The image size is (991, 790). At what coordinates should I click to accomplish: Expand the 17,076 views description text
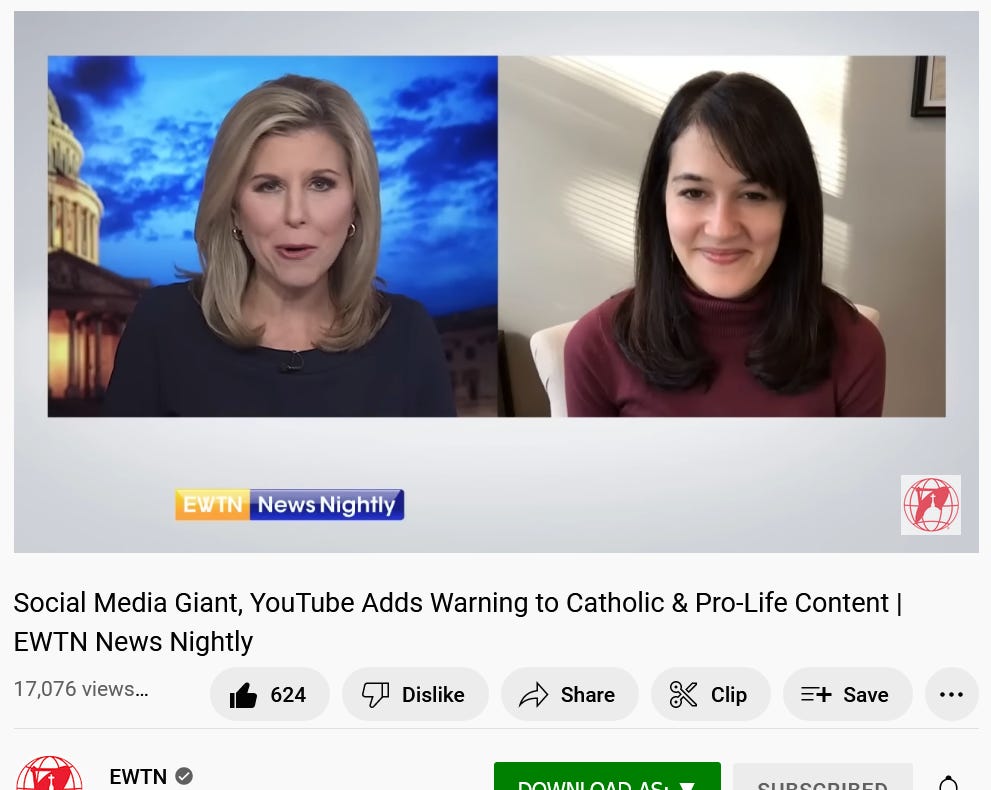click(81, 689)
